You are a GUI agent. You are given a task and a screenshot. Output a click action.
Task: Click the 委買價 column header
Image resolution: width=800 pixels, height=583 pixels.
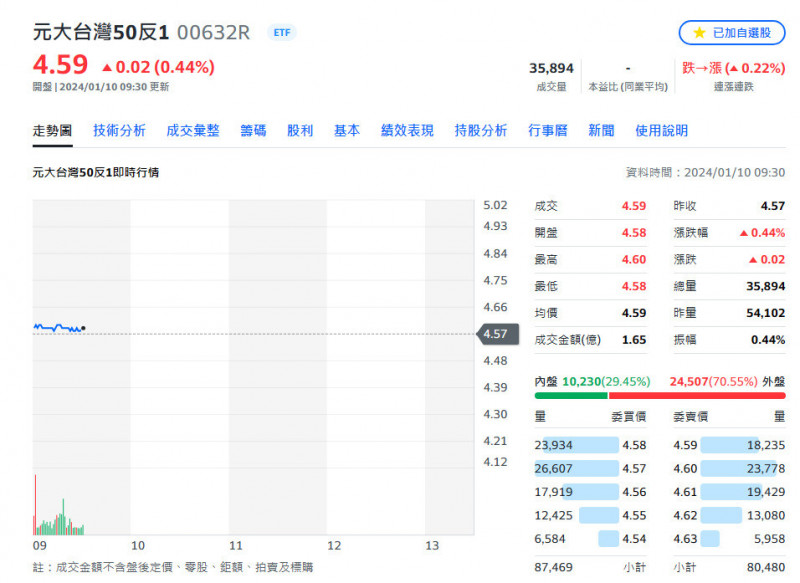629,417
